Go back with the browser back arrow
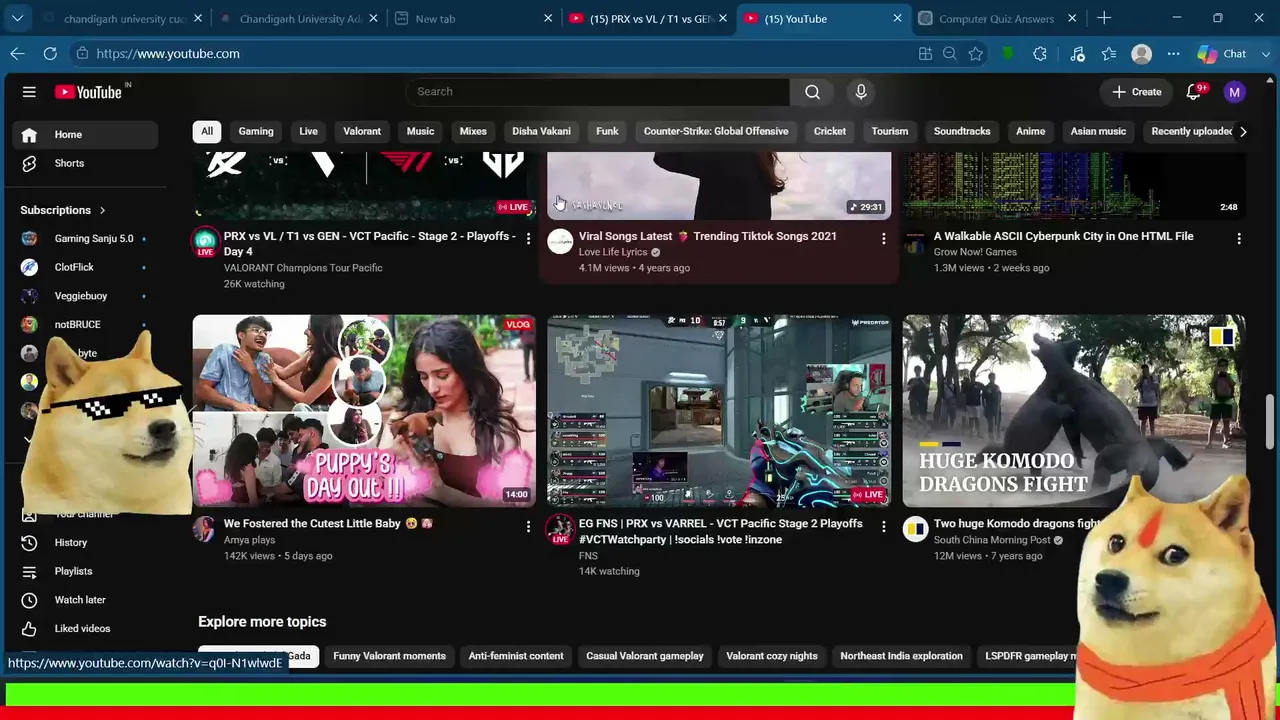The image size is (1280, 720). pyautogui.click(x=18, y=54)
